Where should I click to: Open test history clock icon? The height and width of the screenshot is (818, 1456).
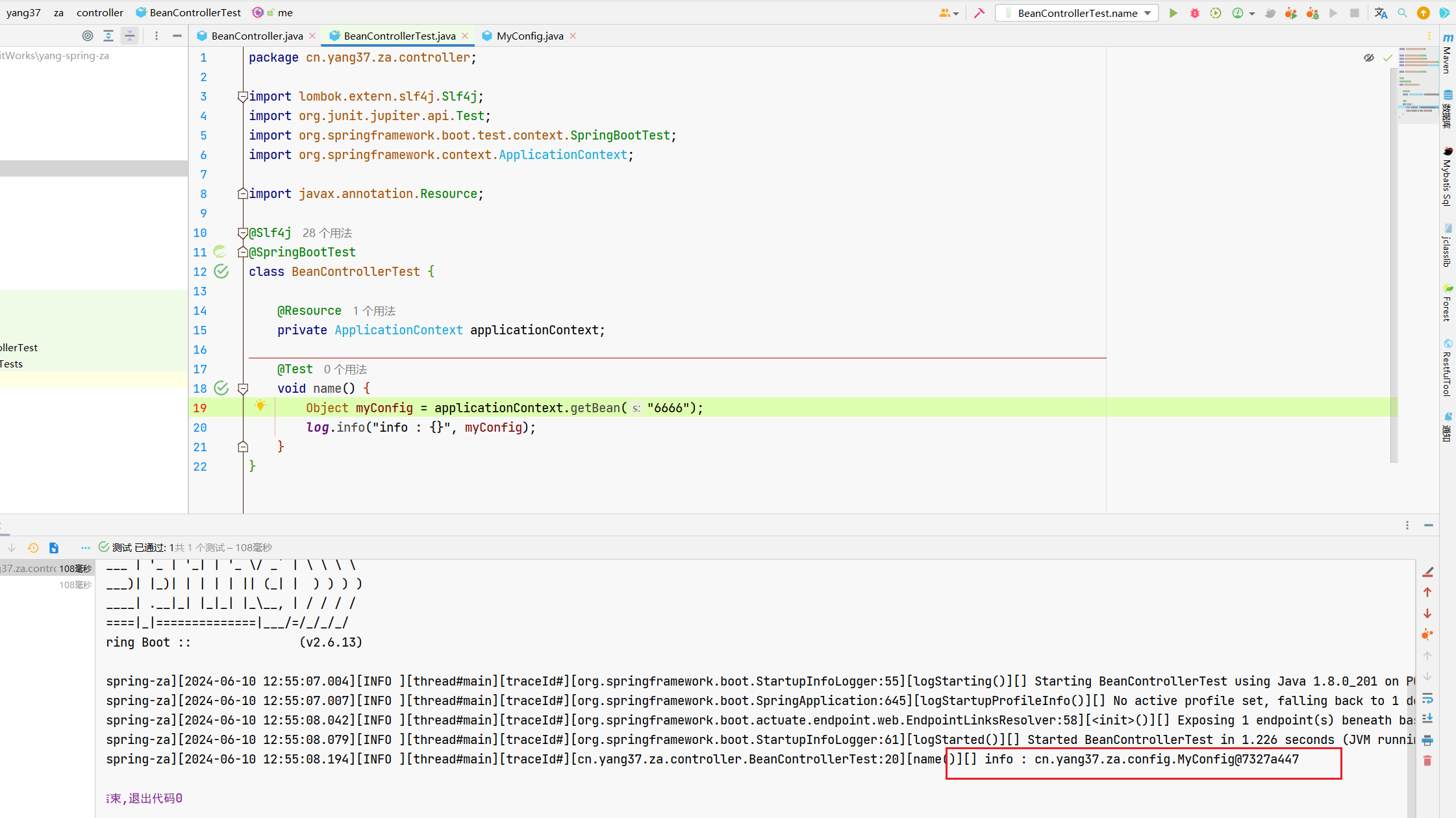point(33,548)
